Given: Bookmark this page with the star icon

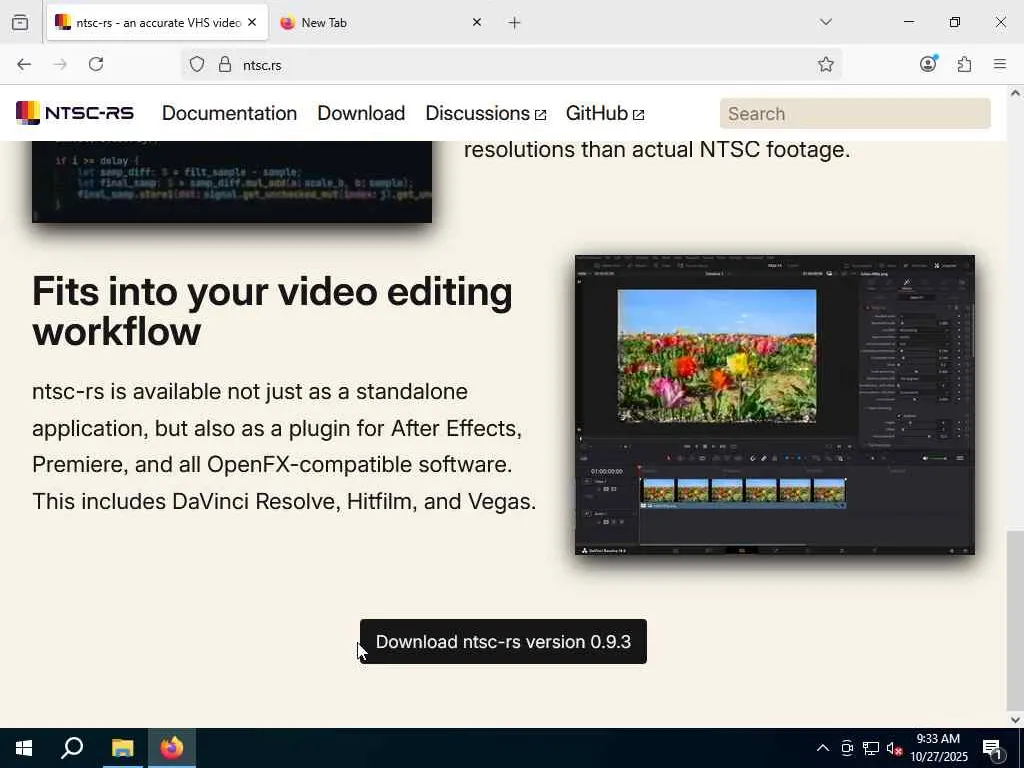Looking at the screenshot, I should 825,64.
